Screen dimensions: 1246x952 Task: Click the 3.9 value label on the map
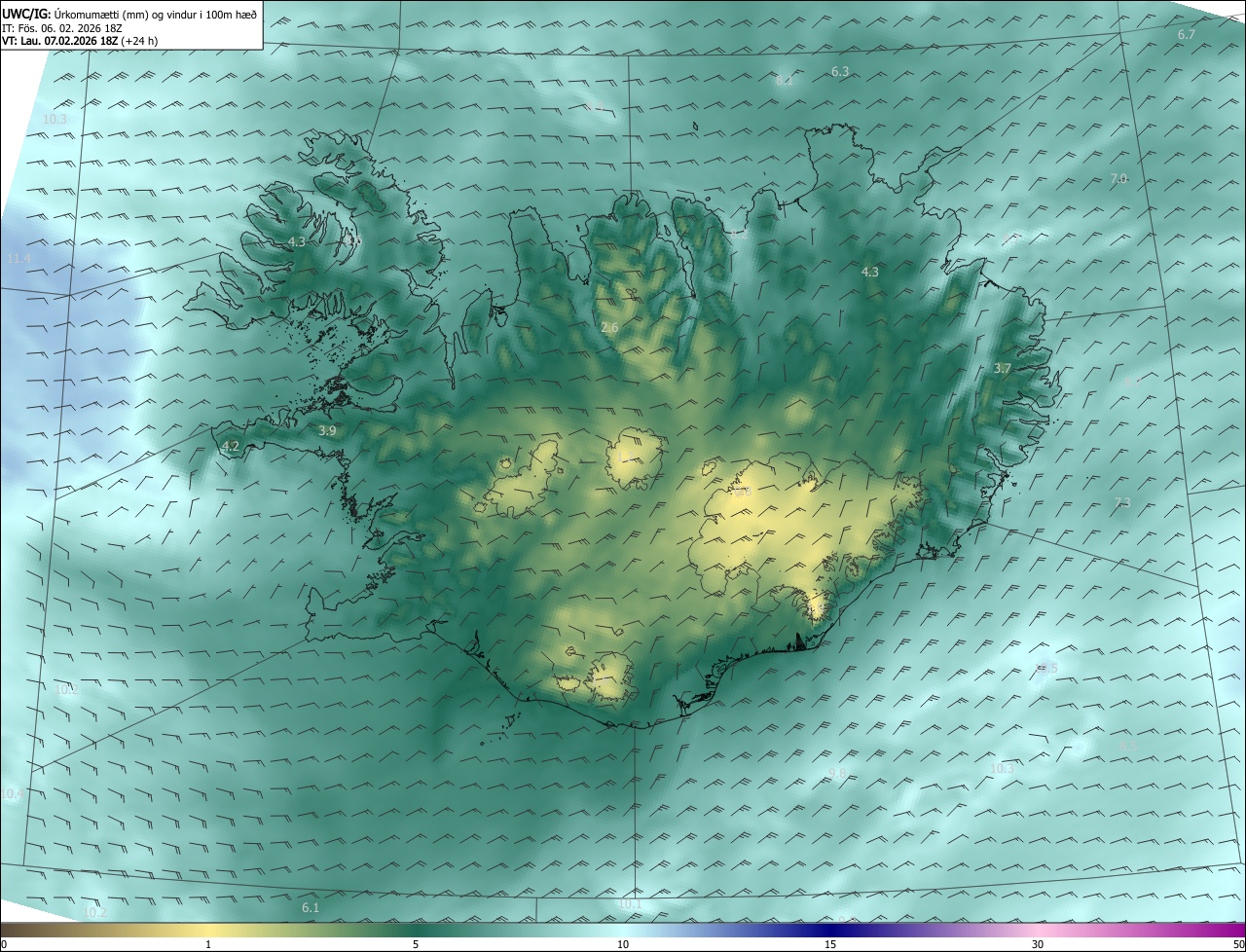pos(328,430)
